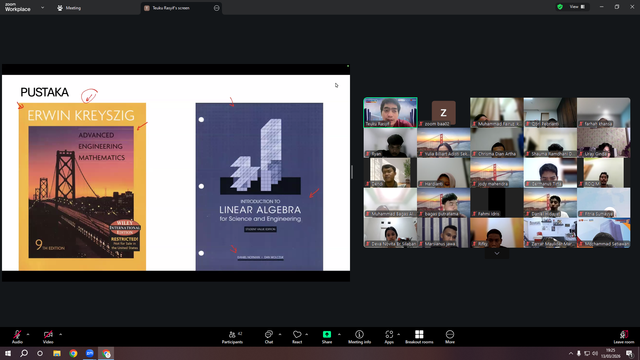This screenshot has height=360, width=640.
Task: Select Hardianti's video tile
Action: [x=444, y=173]
